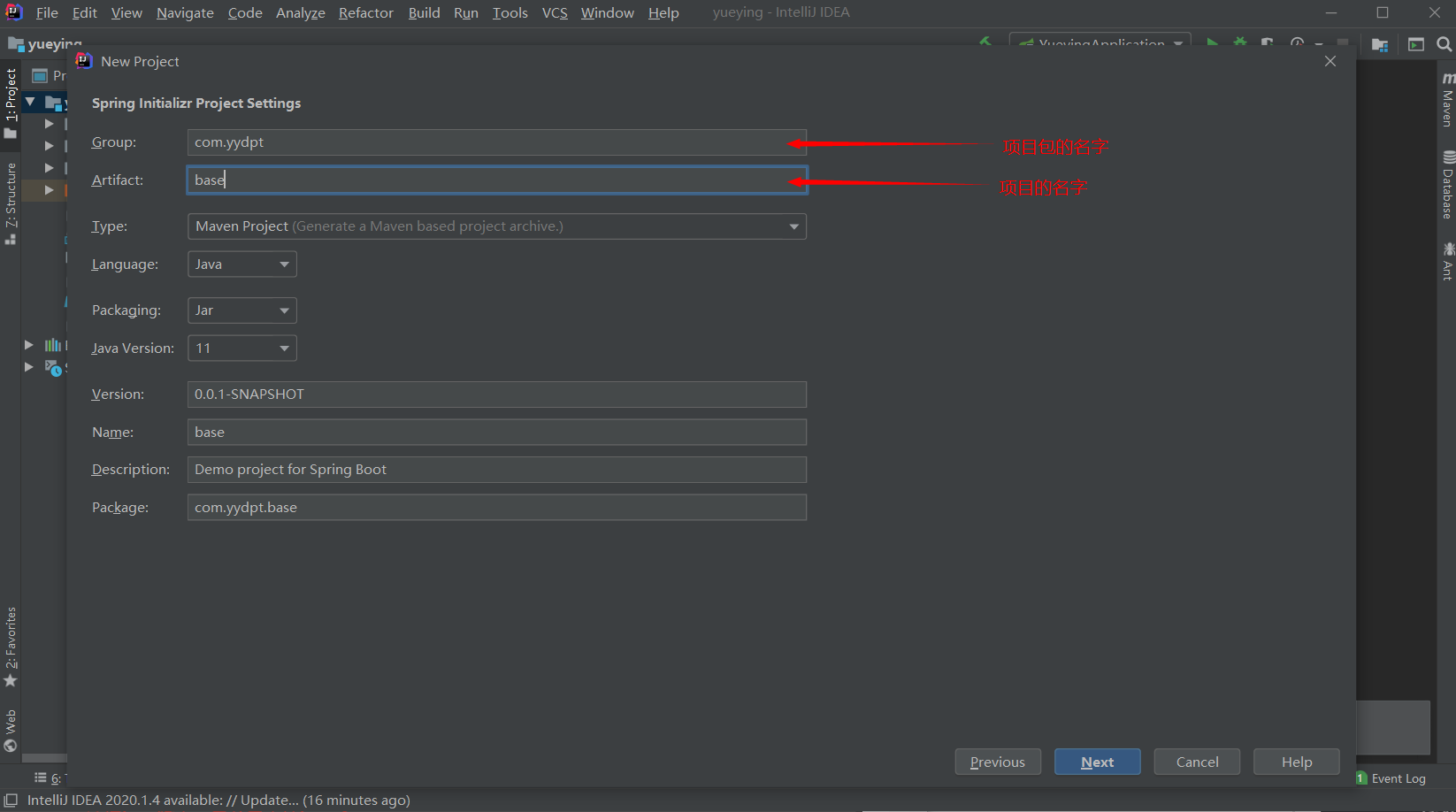
Task: Click the Project view icon in panel header
Action: click(40, 75)
